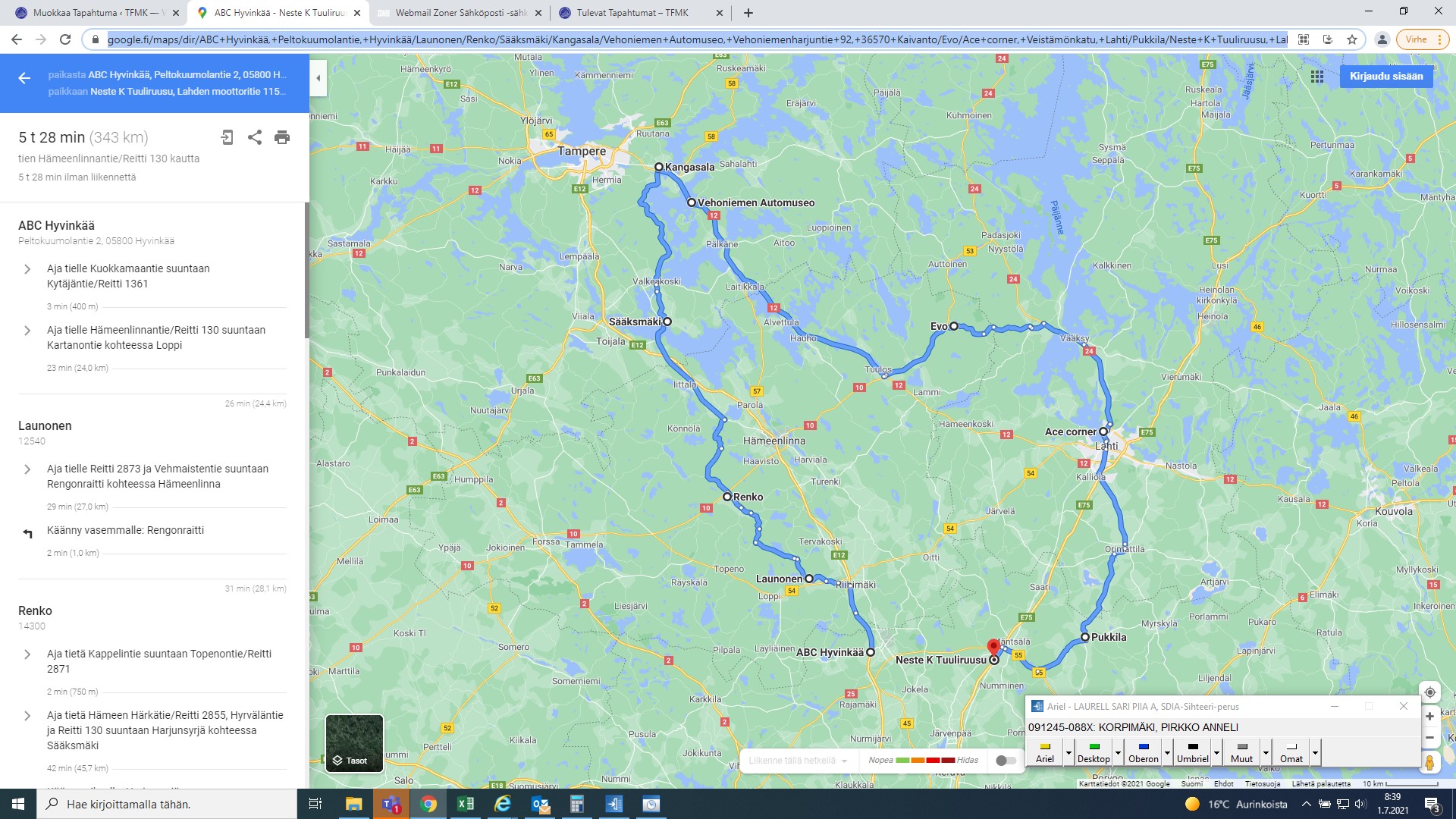Zoom out on the map
This screenshot has width=1456, height=819.
(x=1429, y=738)
